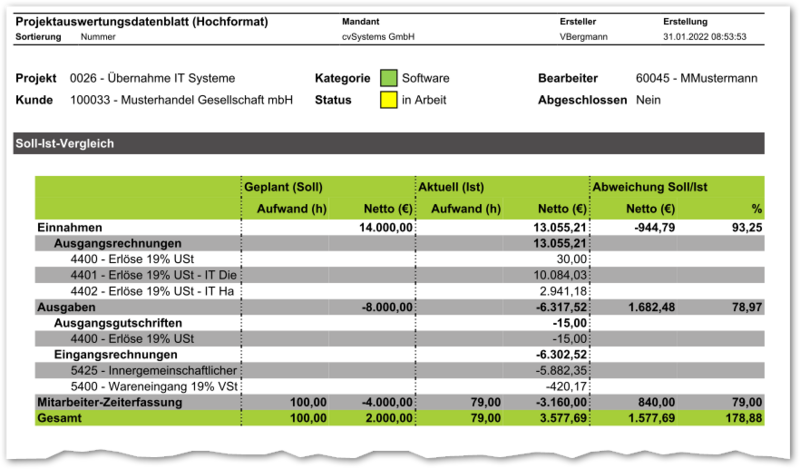Click the status text in Arbeit
Image resolution: width=800 pixels, height=469 pixels.
[x=424, y=100]
